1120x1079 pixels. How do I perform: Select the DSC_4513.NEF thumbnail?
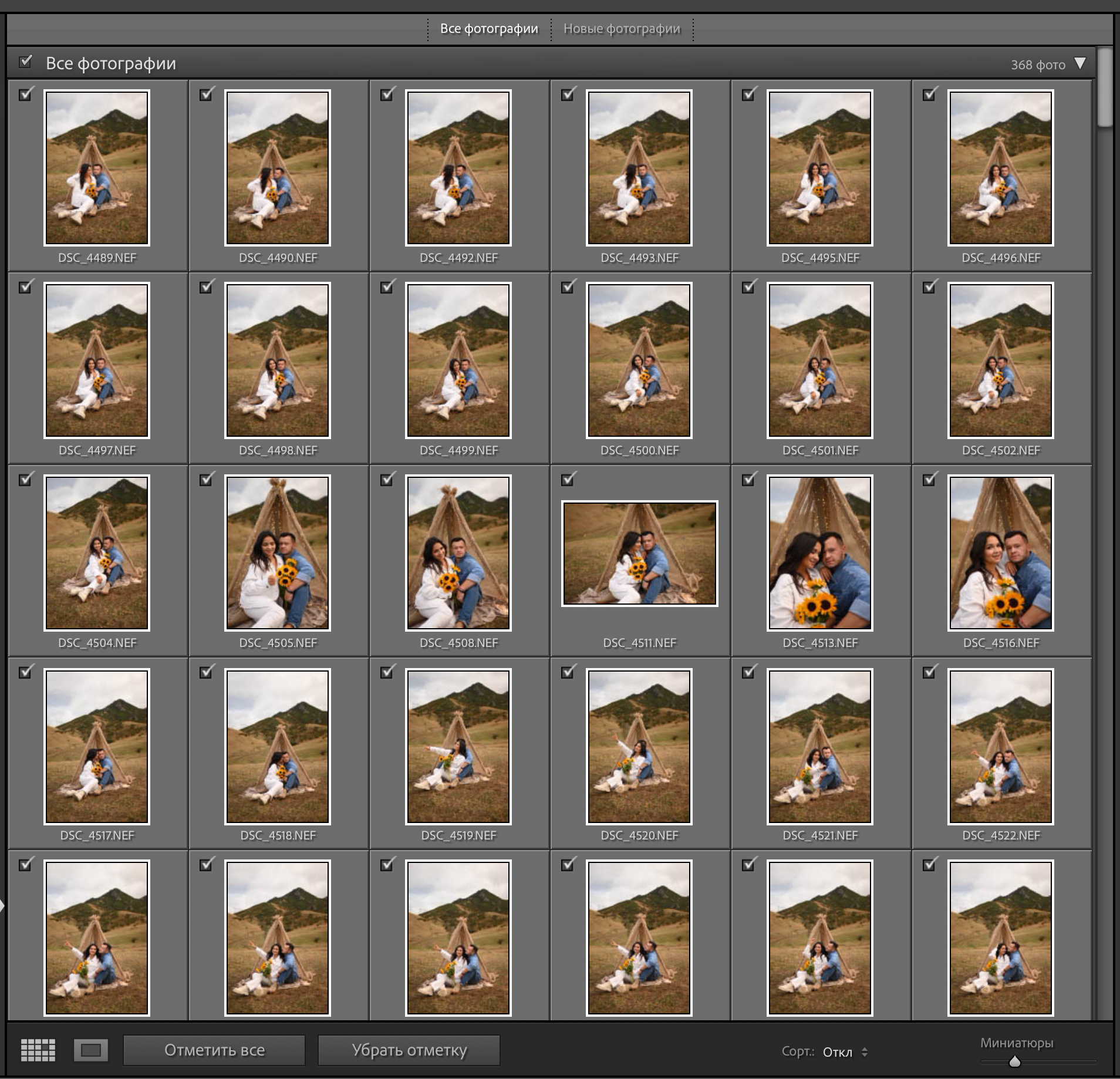click(x=820, y=552)
